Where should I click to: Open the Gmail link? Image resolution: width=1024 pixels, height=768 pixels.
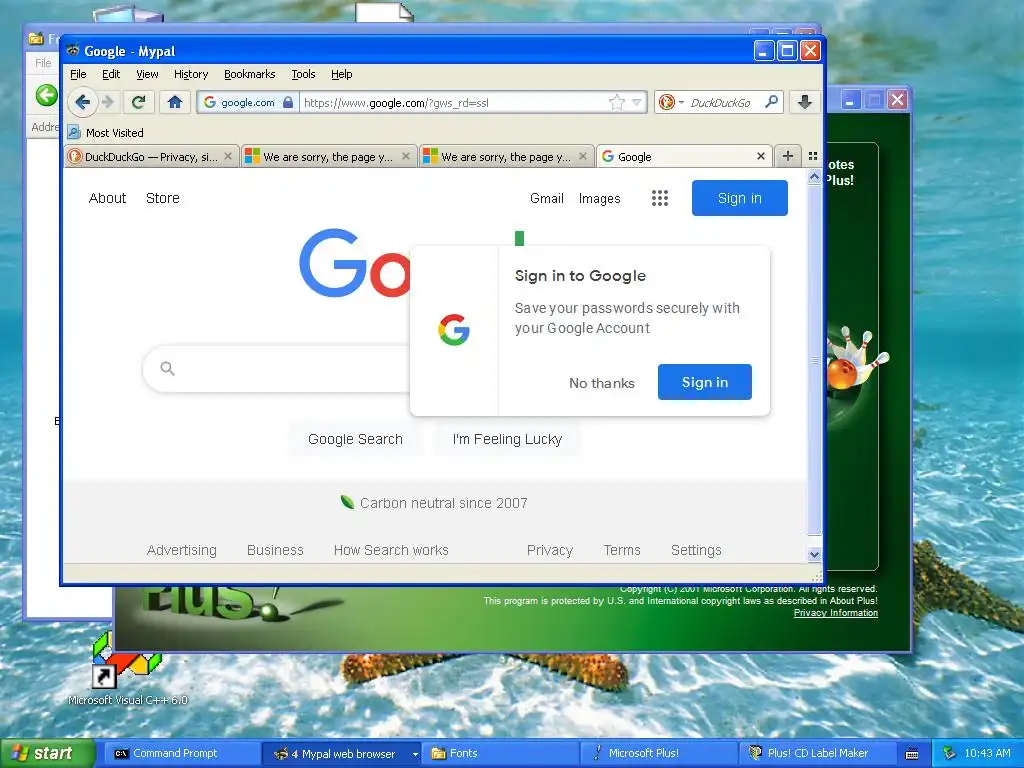(x=547, y=198)
